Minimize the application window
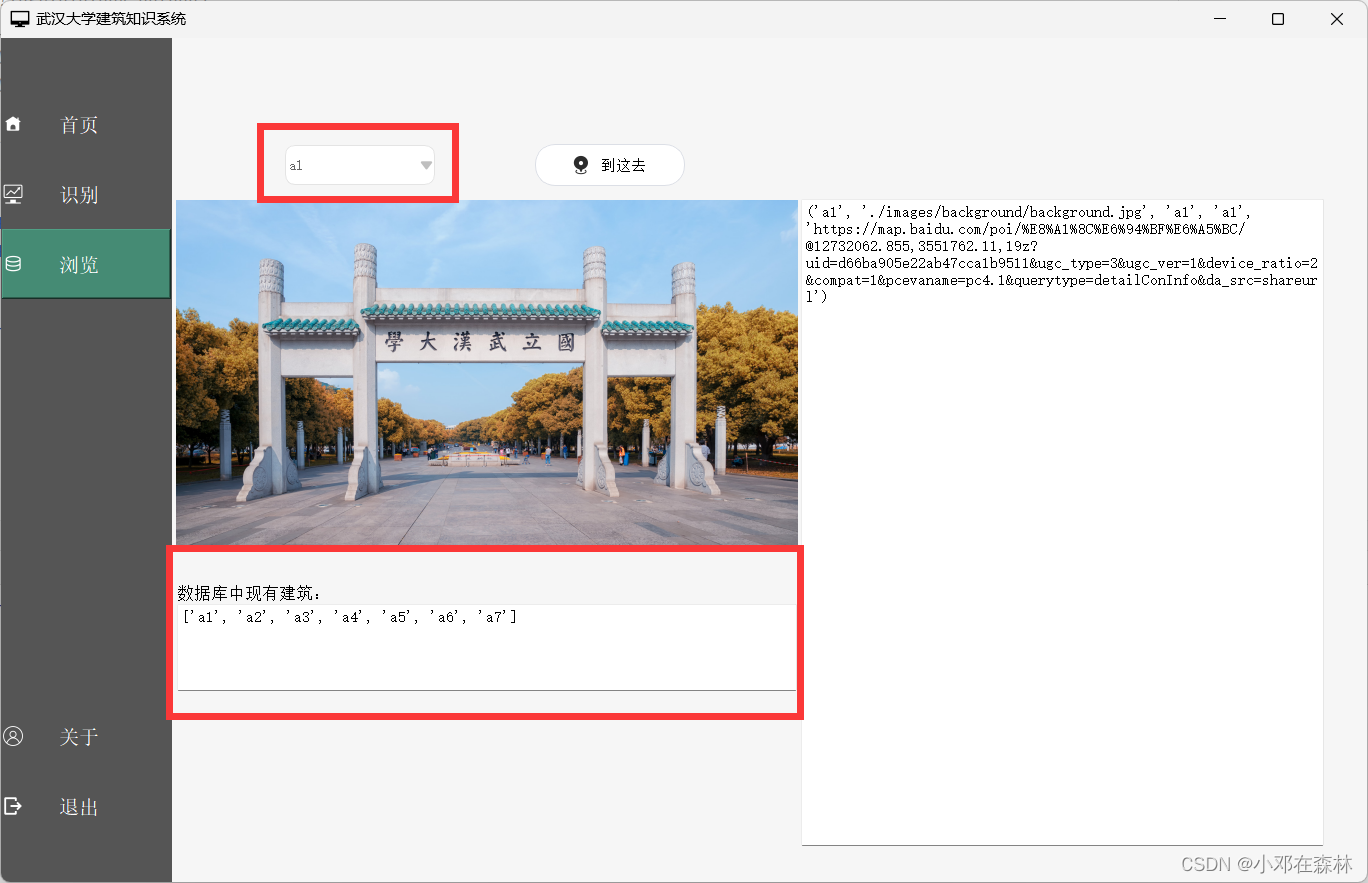Screen dimensions: 1368x883 pos(1220,19)
